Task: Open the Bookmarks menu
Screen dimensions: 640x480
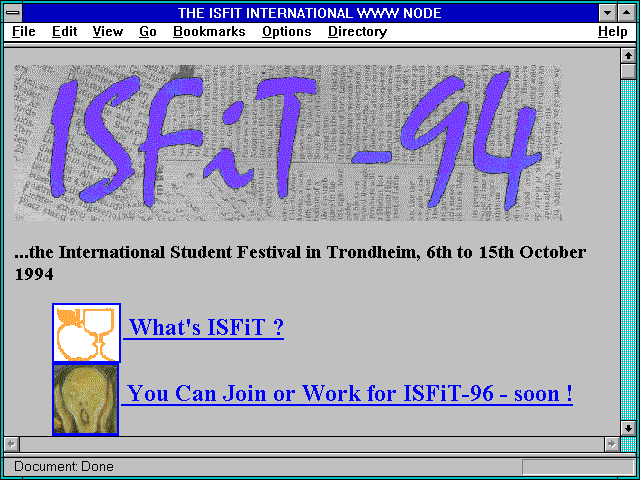Action: tap(209, 32)
